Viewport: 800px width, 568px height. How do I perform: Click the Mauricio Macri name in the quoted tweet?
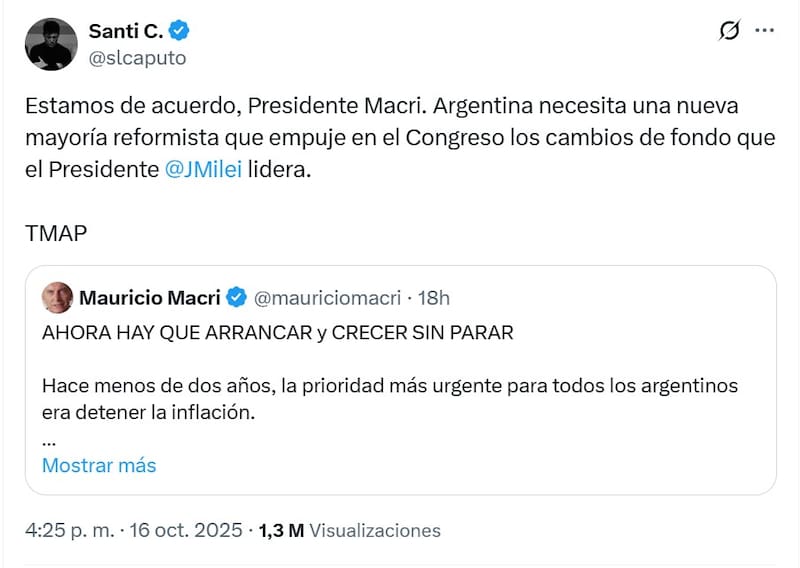(x=151, y=298)
